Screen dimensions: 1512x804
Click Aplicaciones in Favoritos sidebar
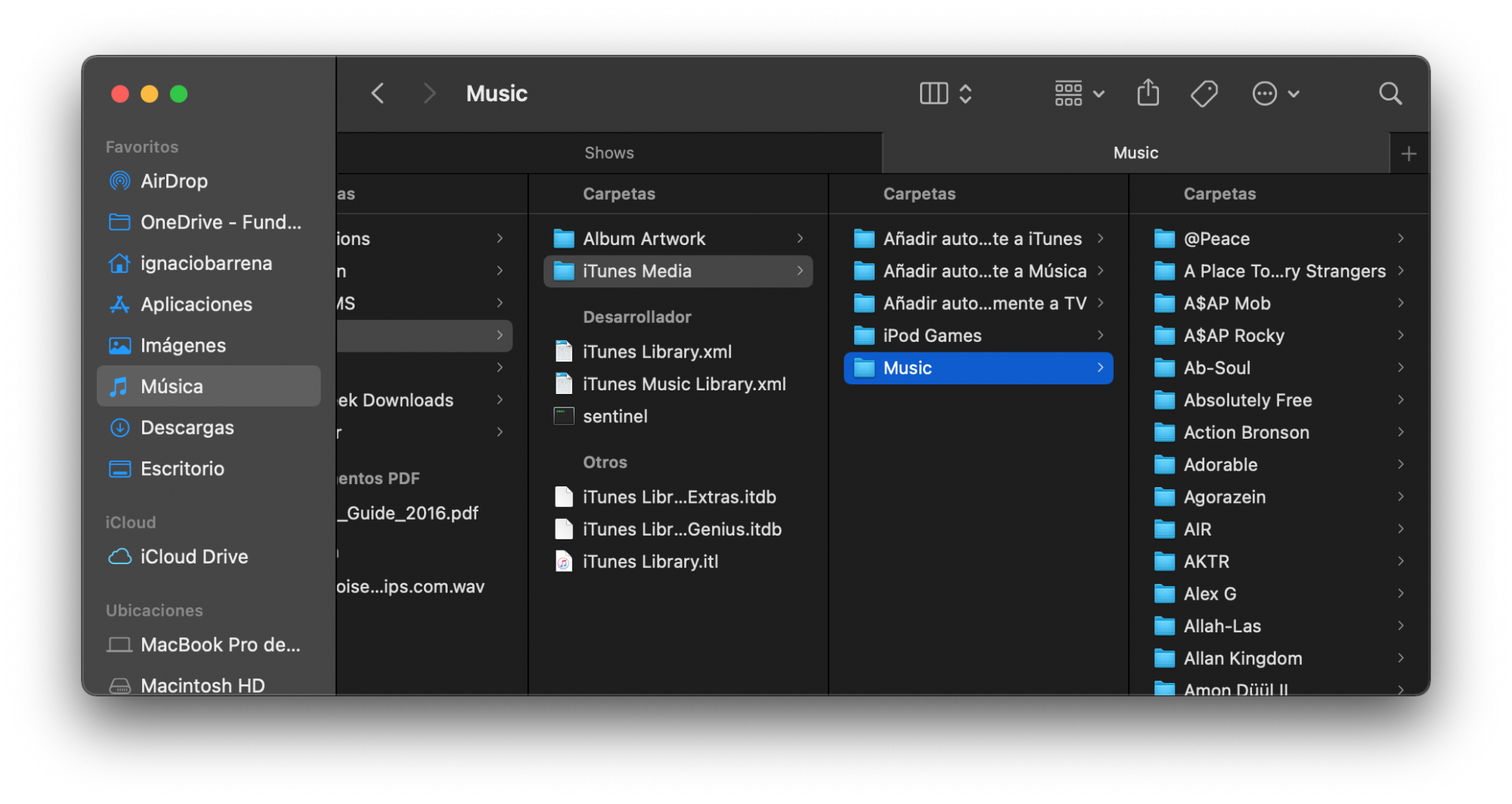pyautogui.click(x=196, y=305)
